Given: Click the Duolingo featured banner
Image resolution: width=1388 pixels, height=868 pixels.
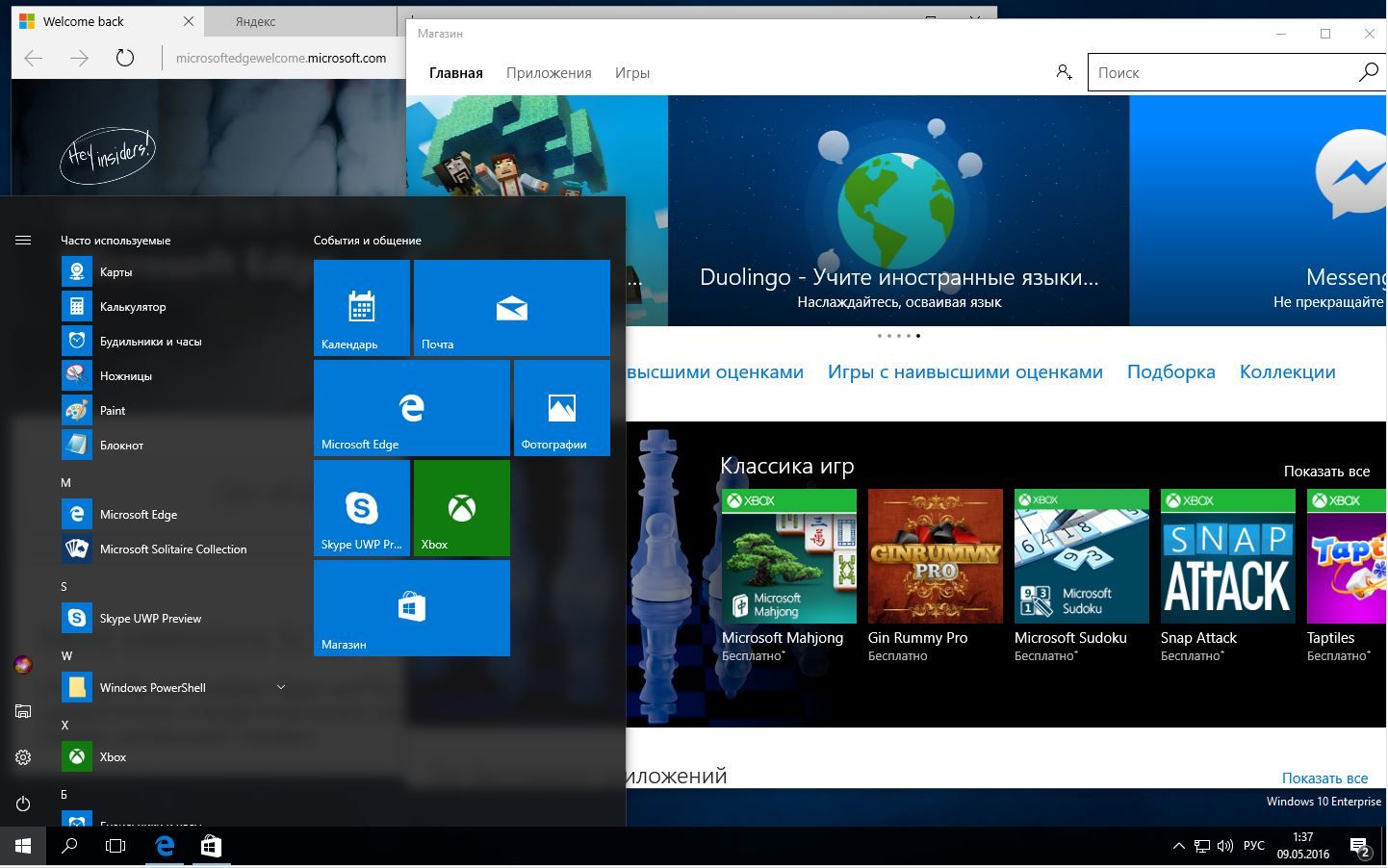Looking at the screenshot, I should pyautogui.click(x=899, y=211).
